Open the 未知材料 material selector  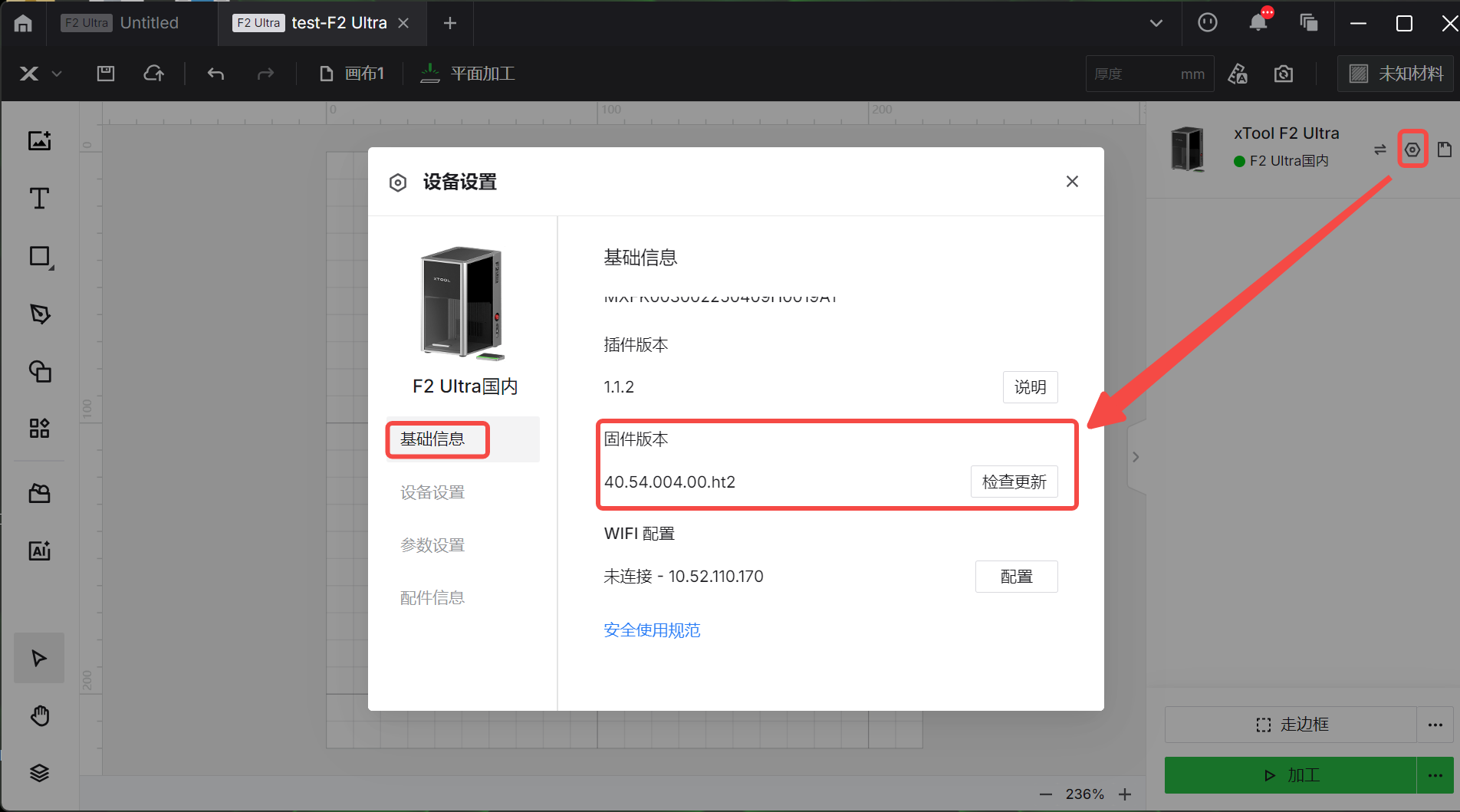tap(1396, 74)
